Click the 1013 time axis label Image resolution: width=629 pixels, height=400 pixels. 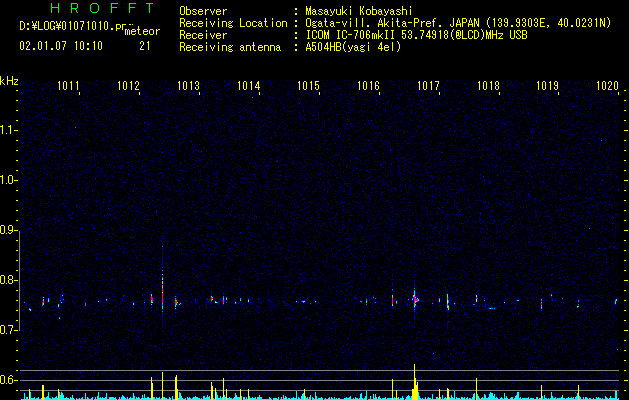point(188,85)
